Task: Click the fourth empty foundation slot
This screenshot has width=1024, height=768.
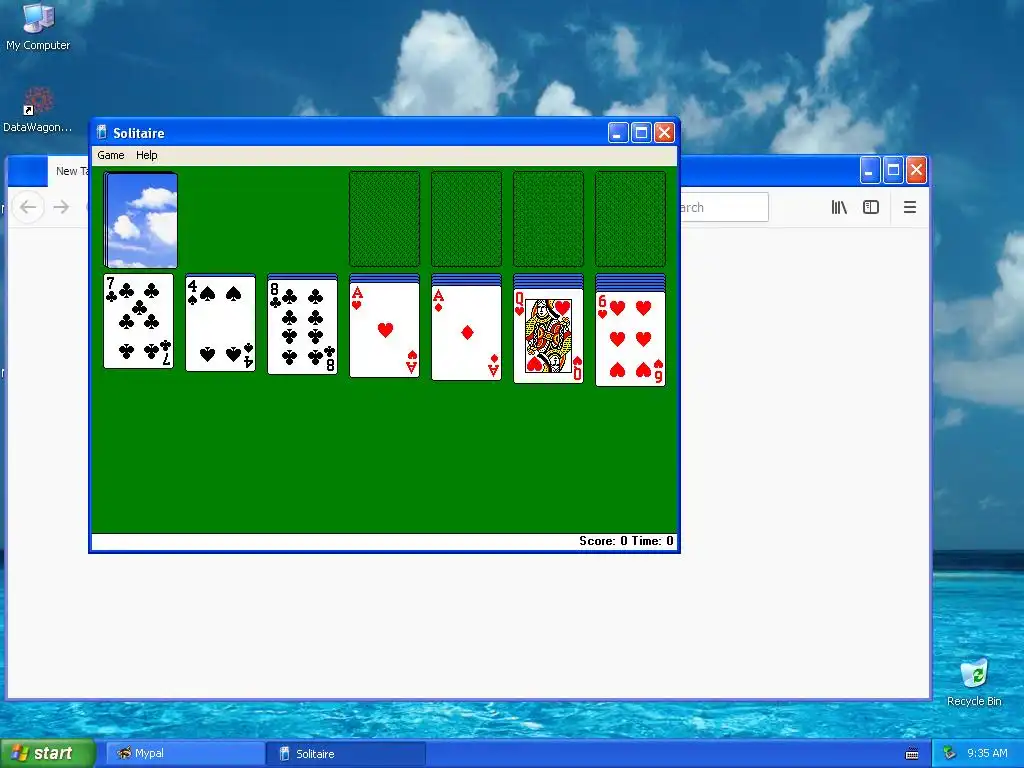Action: point(631,219)
